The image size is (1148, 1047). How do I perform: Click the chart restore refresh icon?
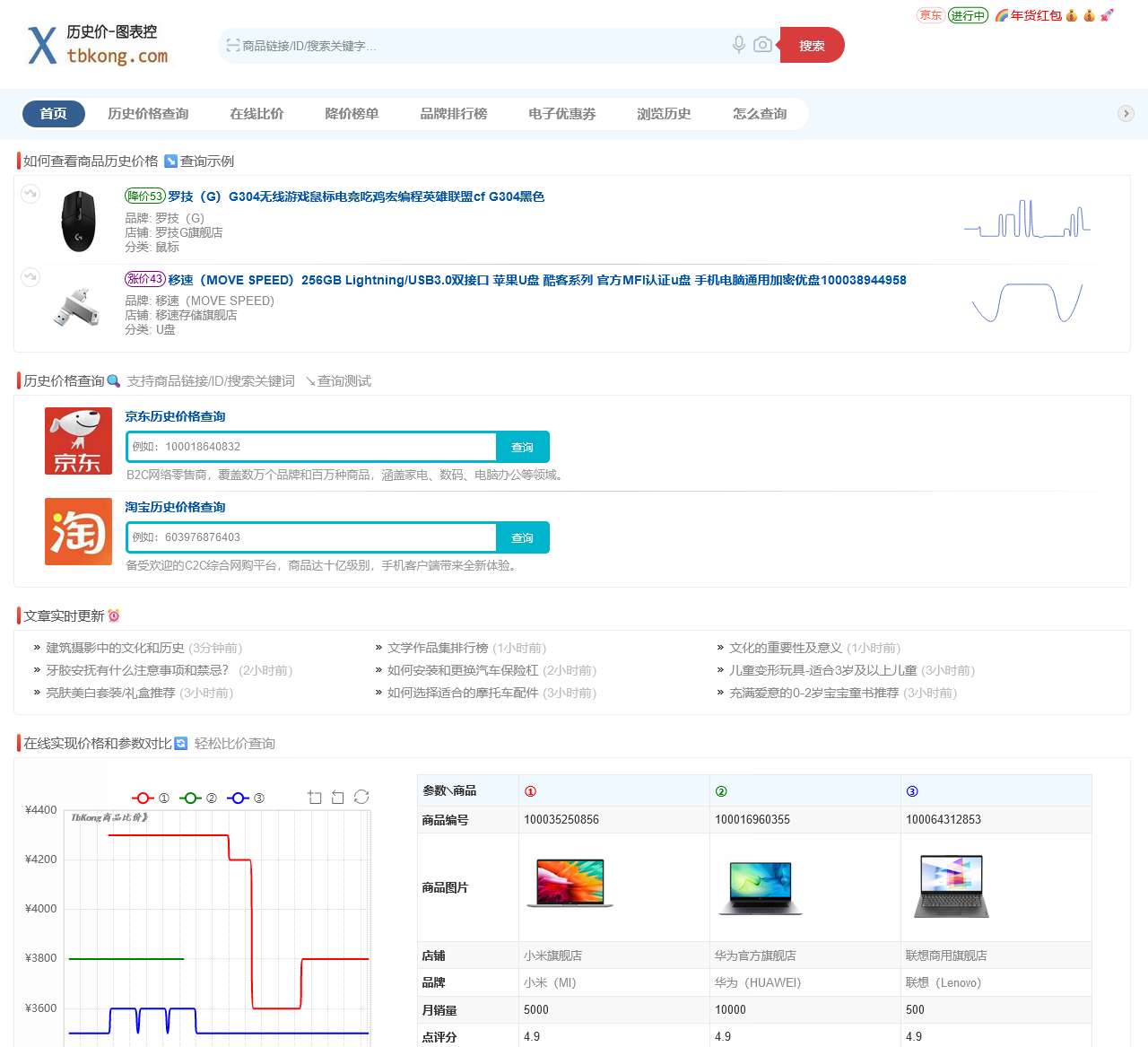[361, 797]
